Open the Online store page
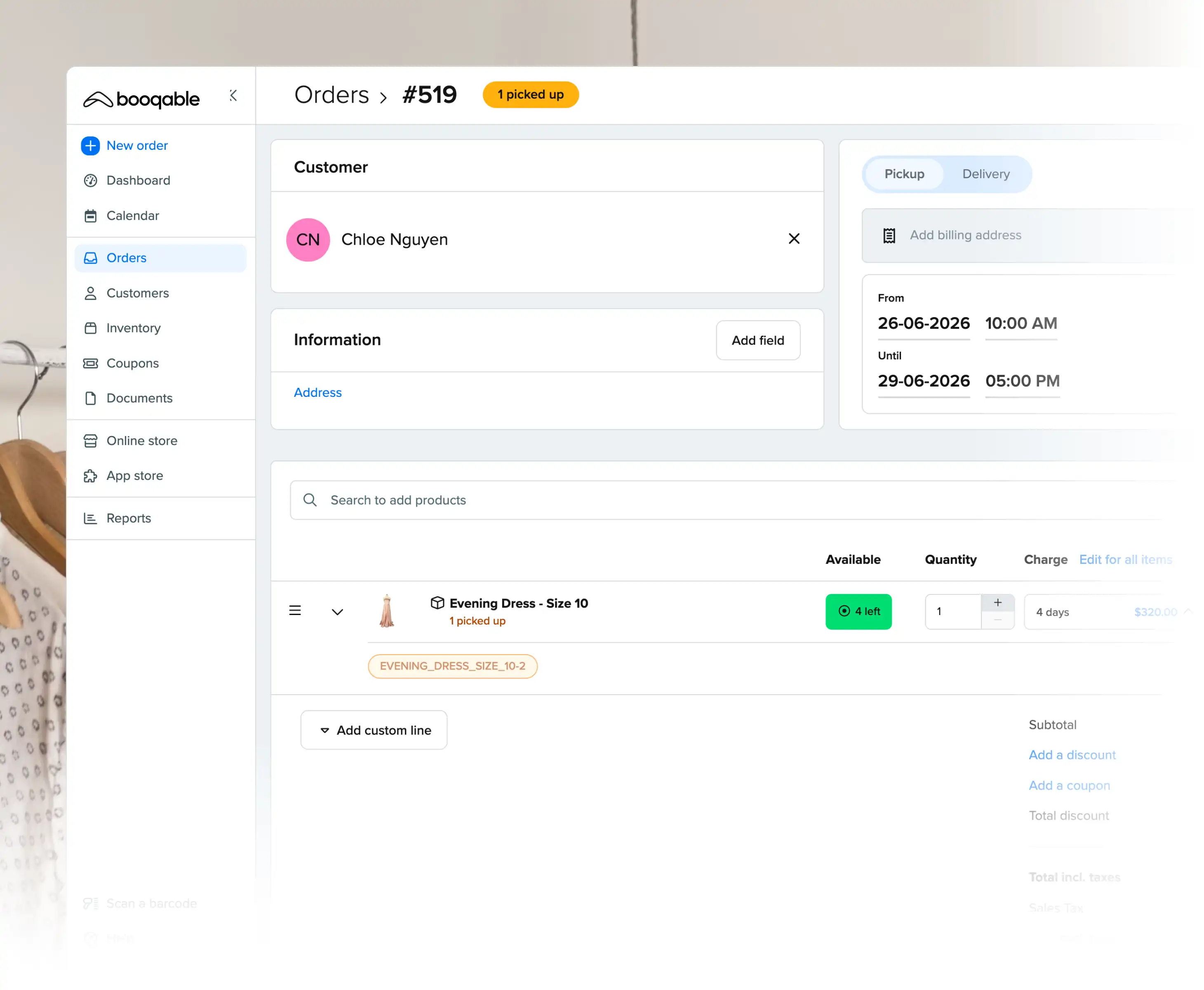This screenshot has height=990, width=1204. point(141,441)
